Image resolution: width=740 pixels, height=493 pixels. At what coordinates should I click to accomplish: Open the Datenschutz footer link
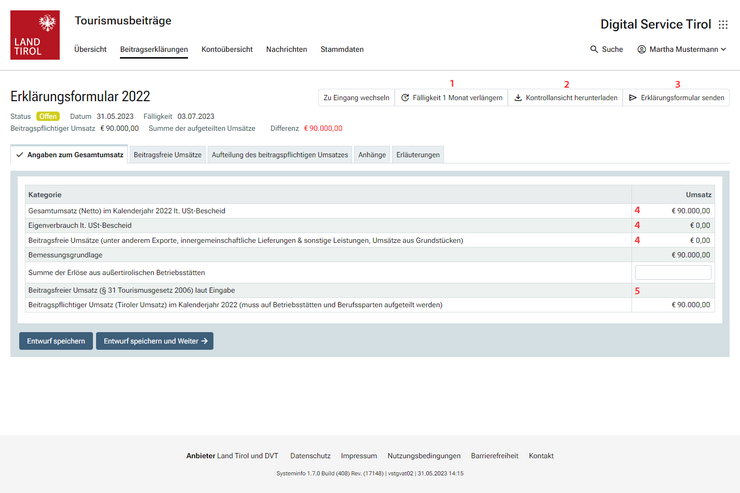coord(310,456)
